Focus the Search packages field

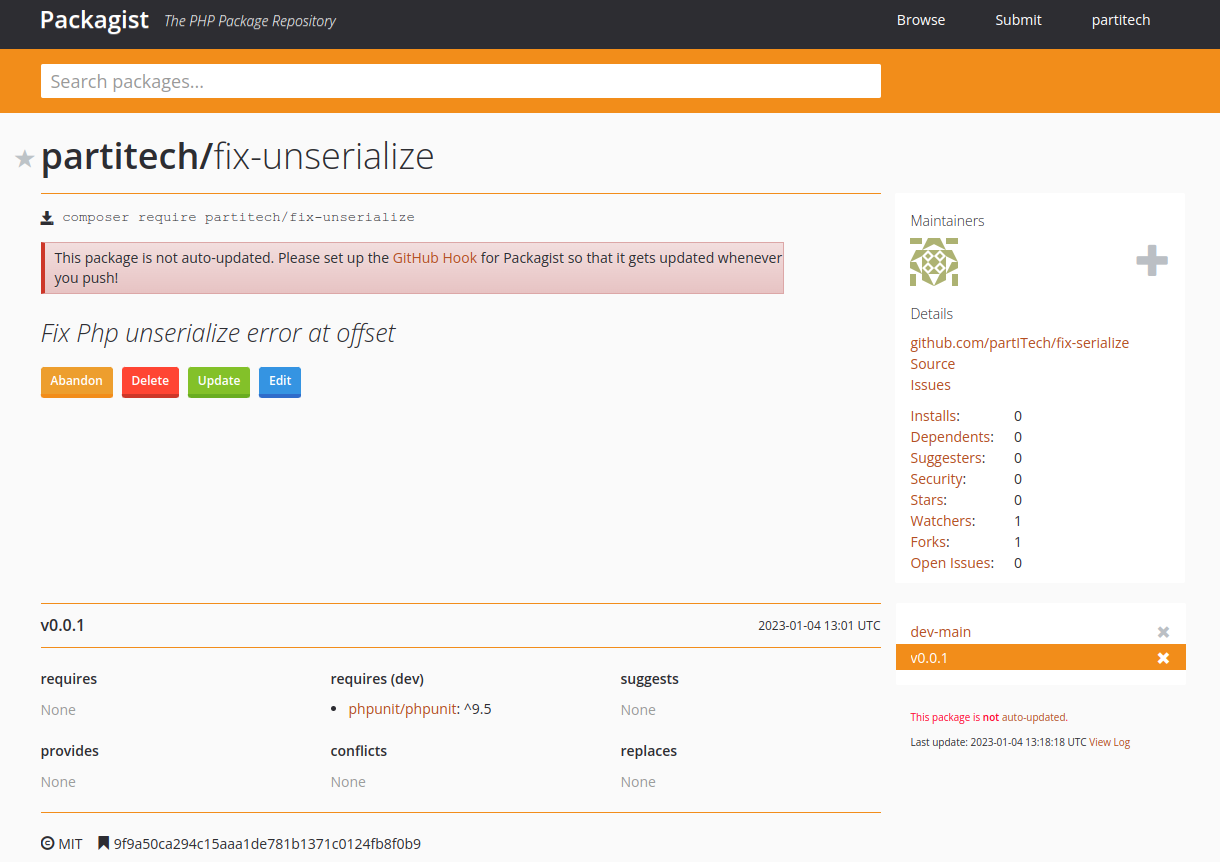pyautogui.click(x=461, y=81)
